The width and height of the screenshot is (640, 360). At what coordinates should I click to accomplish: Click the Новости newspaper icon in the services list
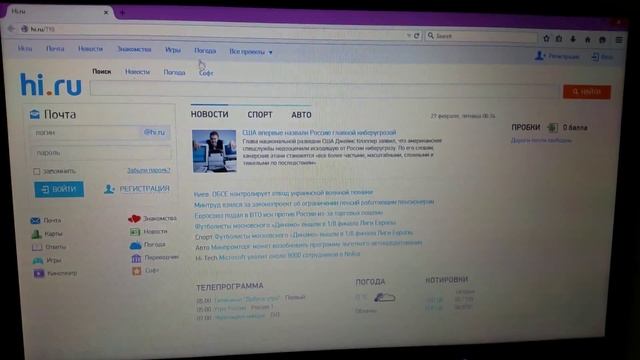click(x=135, y=231)
